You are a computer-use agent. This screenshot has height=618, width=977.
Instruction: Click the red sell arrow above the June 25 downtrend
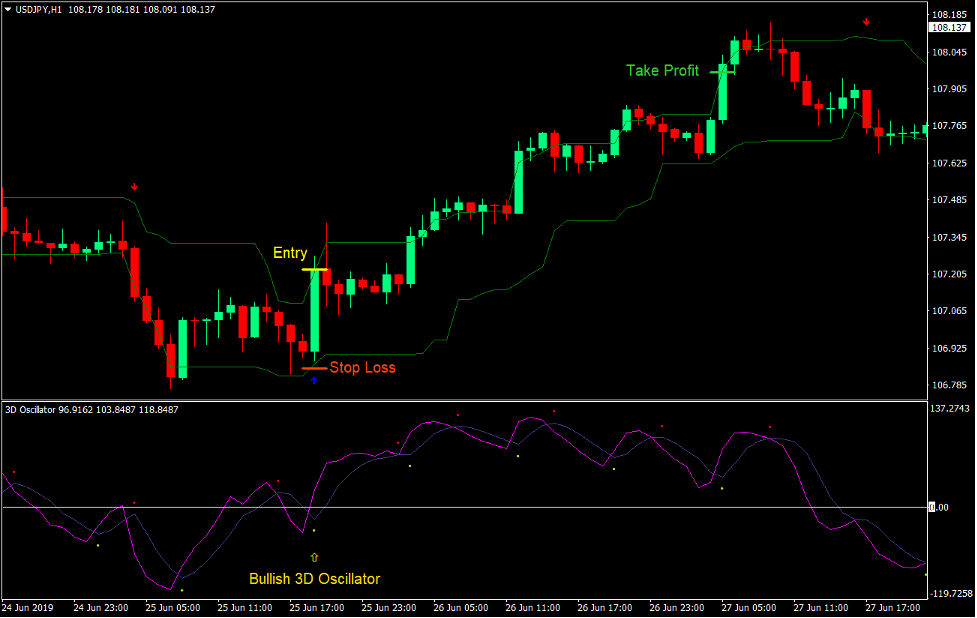pos(134,185)
